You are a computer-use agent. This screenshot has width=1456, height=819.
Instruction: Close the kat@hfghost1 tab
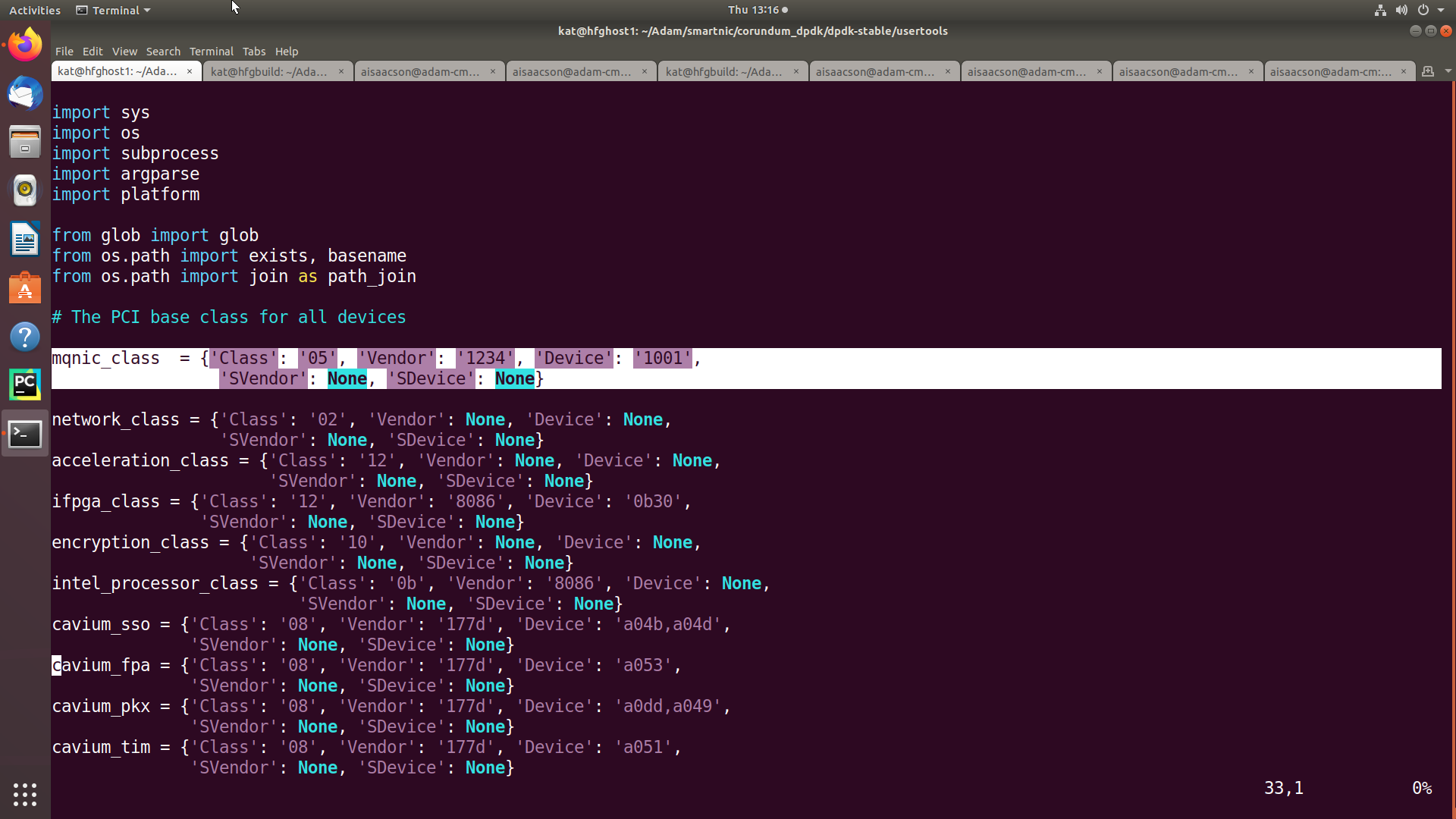[x=189, y=71]
